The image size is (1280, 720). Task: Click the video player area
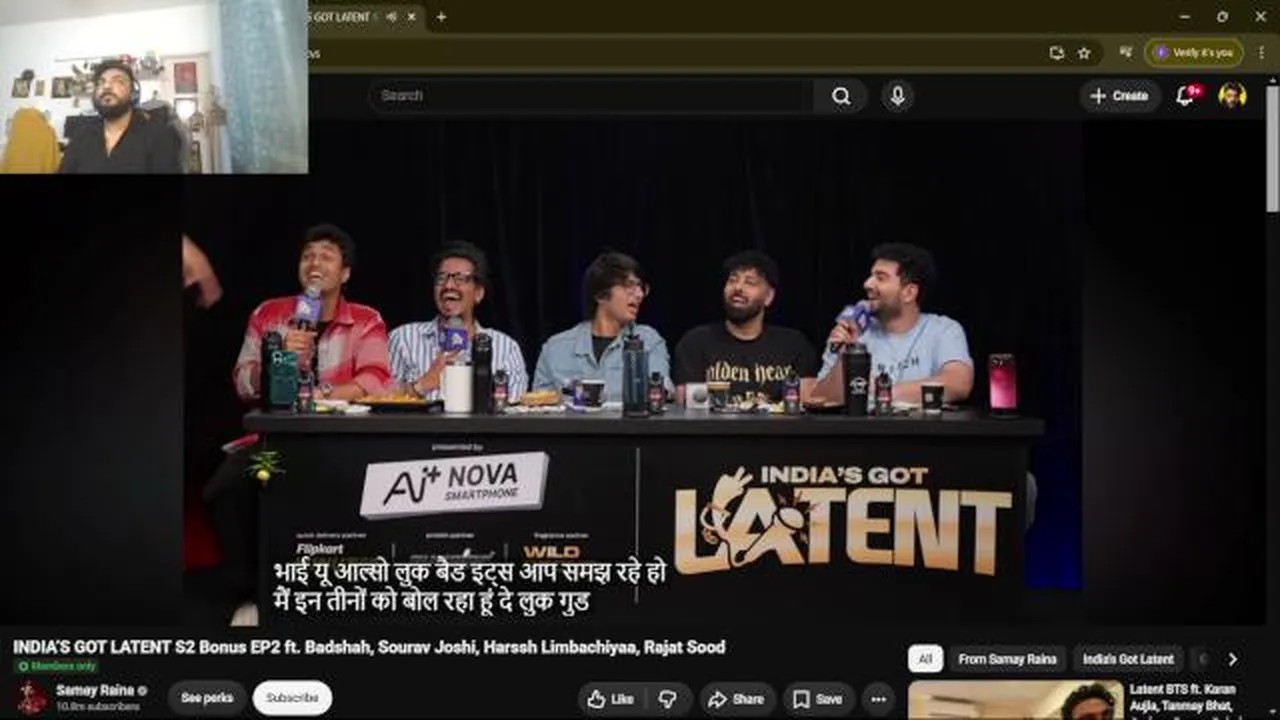point(632,375)
